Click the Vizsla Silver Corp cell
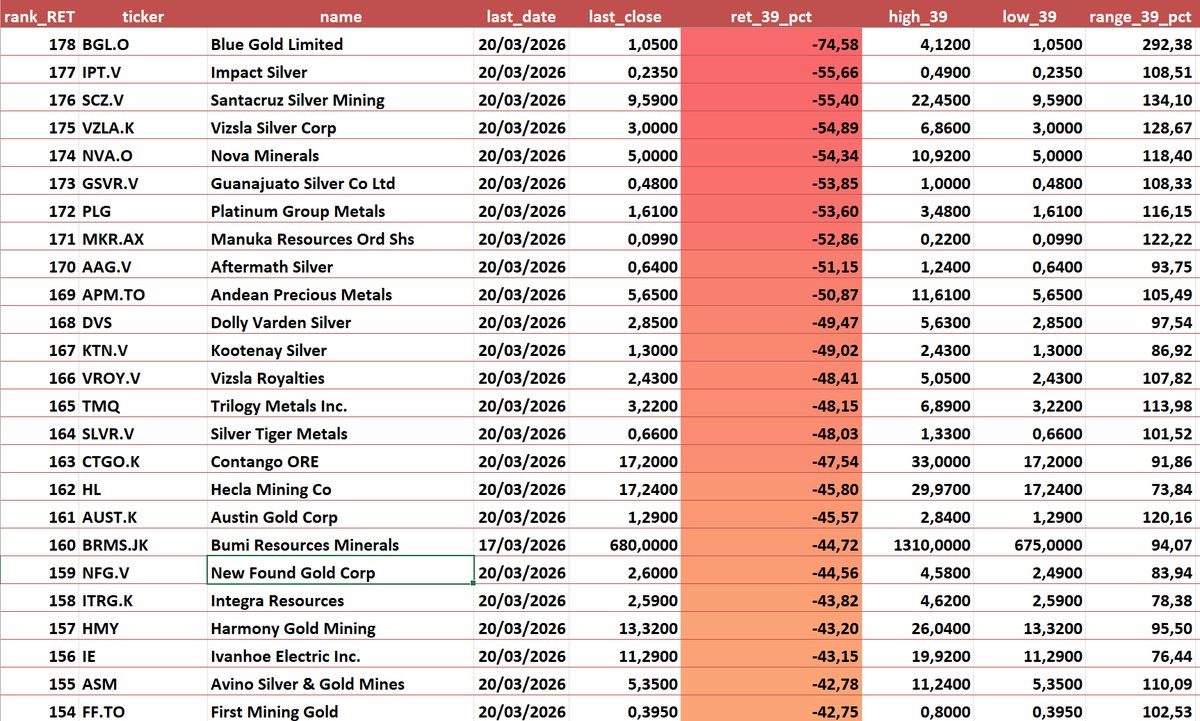Image resolution: width=1200 pixels, height=721 pixels. pyautogui.click(x=340, y=128)
